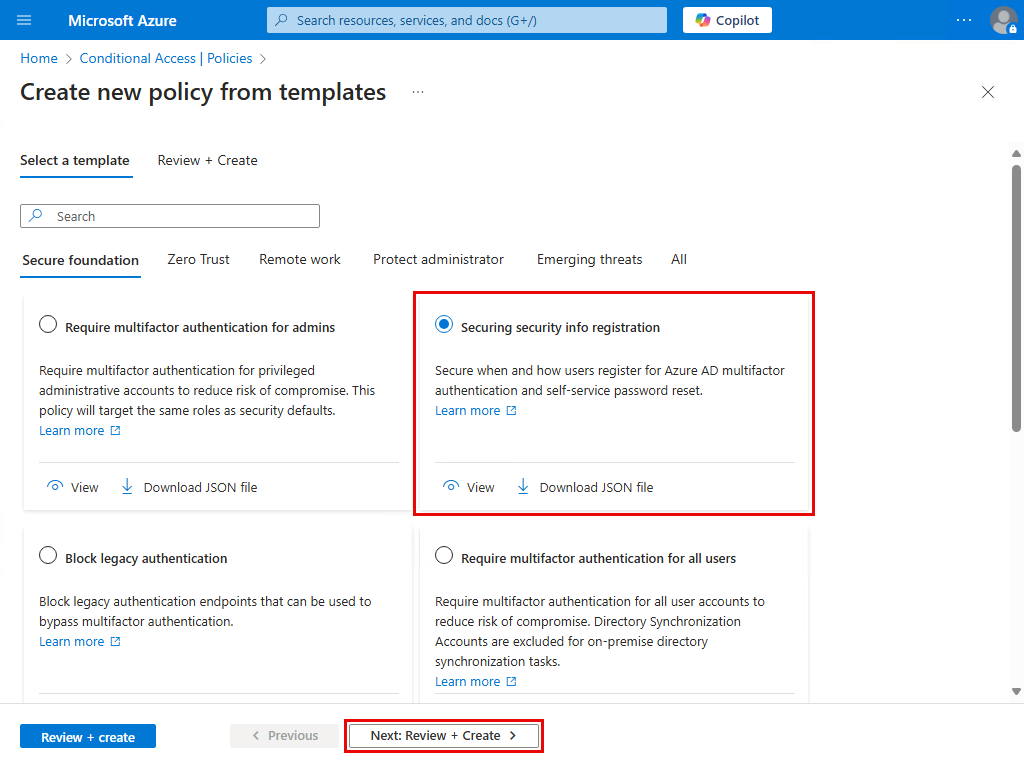Click external link icon in admins card
The height and width of the screenshot is (768, 1024).
pyautogui.click(x=116, y=430)
